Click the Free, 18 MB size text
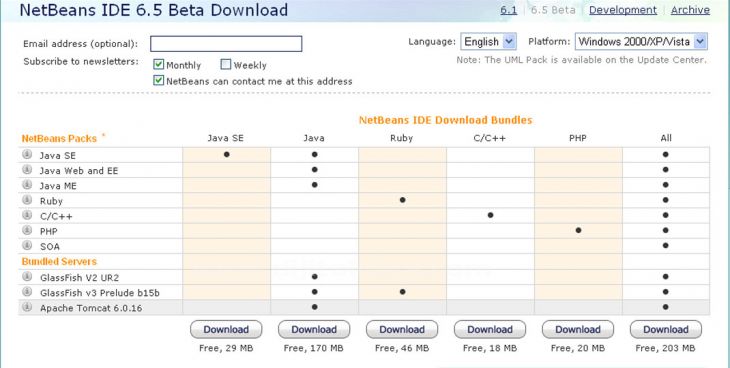Screen dimensions: 730x368 tap(490, 348)
